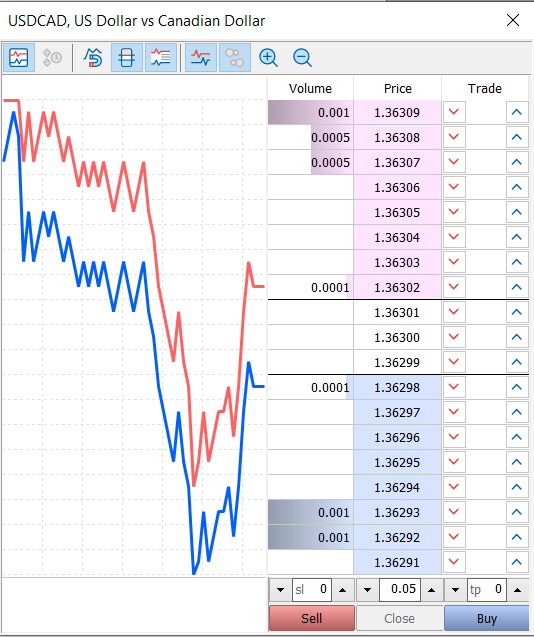This screenshot has height=637, width=534.
Task: Place a buy order at price 1.36298
Action: 517,387
